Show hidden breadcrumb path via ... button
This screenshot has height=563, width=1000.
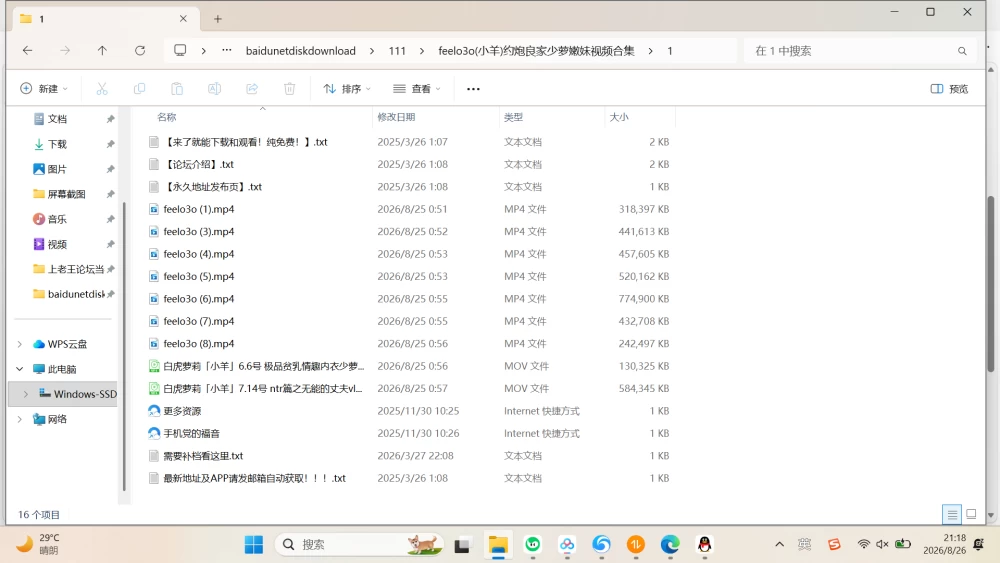coord(226,50)
